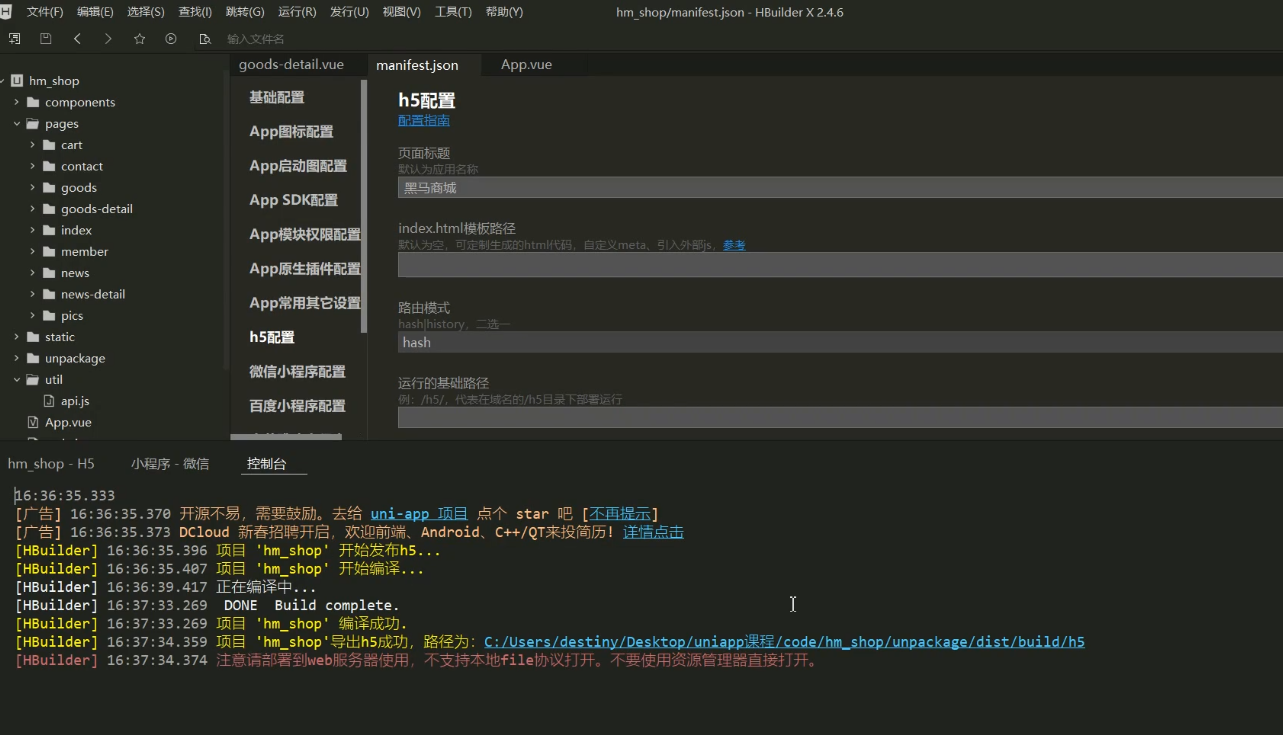Click the api.js file icon

pos(50,401)
